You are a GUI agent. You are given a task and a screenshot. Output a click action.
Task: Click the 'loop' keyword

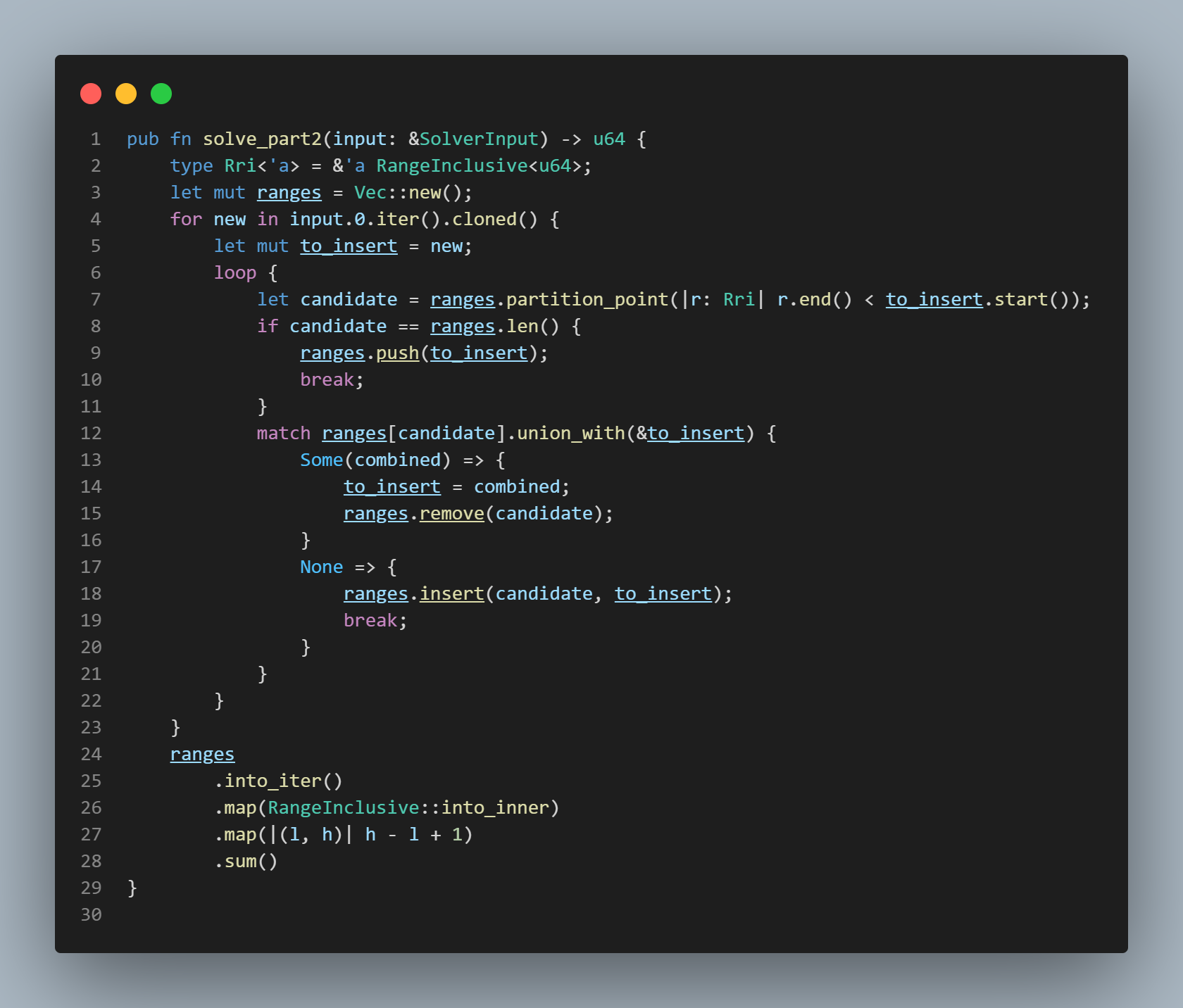pos(235,273)
